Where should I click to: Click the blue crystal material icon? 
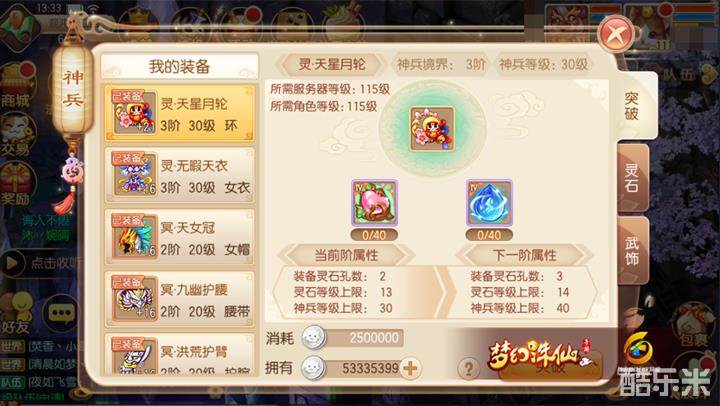[489, 203]
